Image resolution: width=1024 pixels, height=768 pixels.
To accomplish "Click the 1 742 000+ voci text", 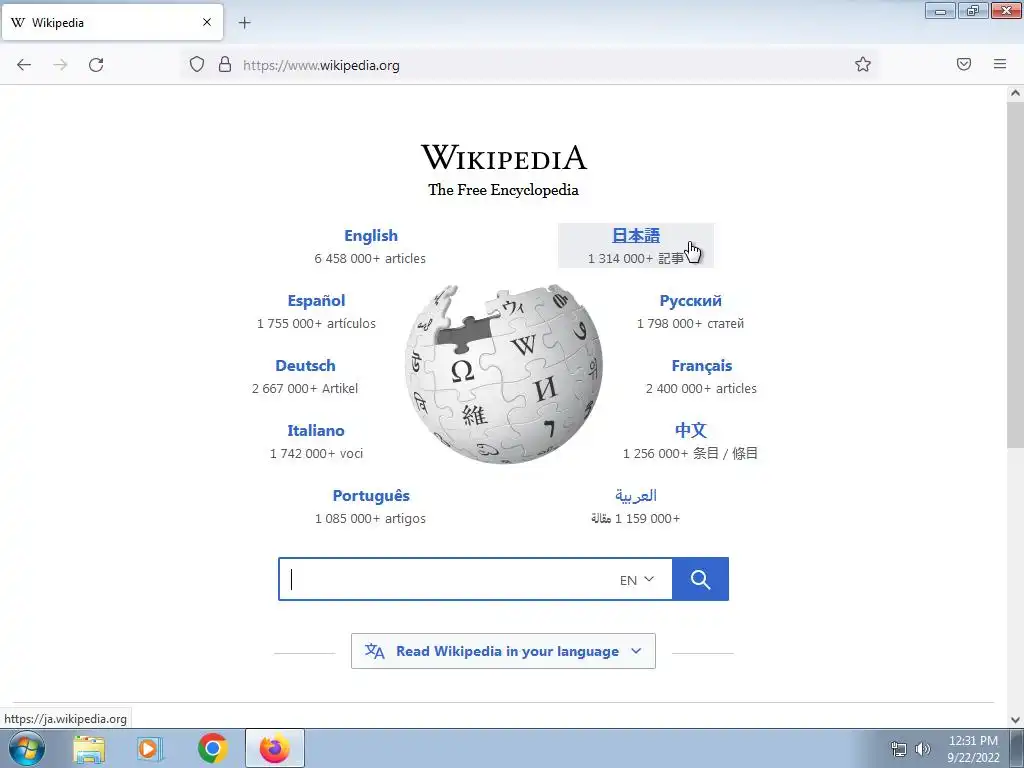I will click(316, 453).
